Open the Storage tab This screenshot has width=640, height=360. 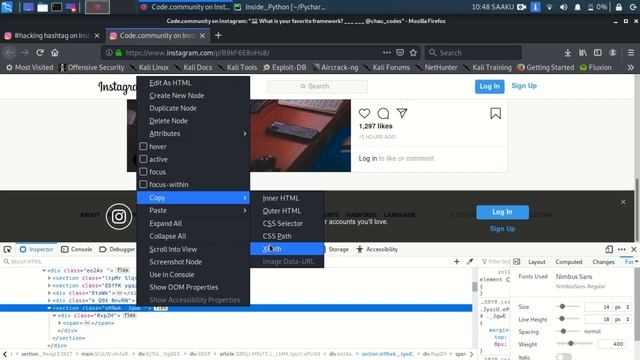click(x=338, y=249)
